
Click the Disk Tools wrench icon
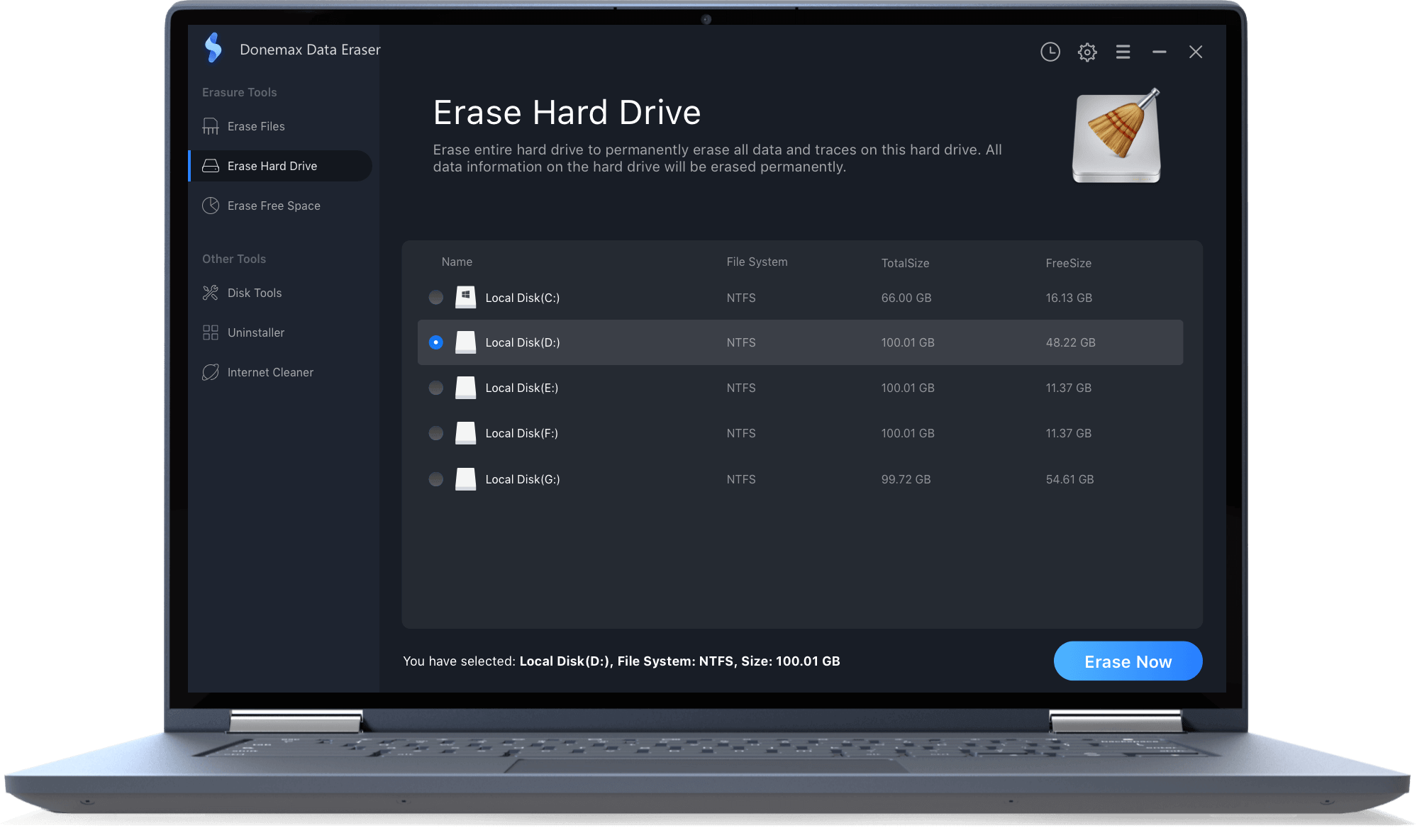211,293
